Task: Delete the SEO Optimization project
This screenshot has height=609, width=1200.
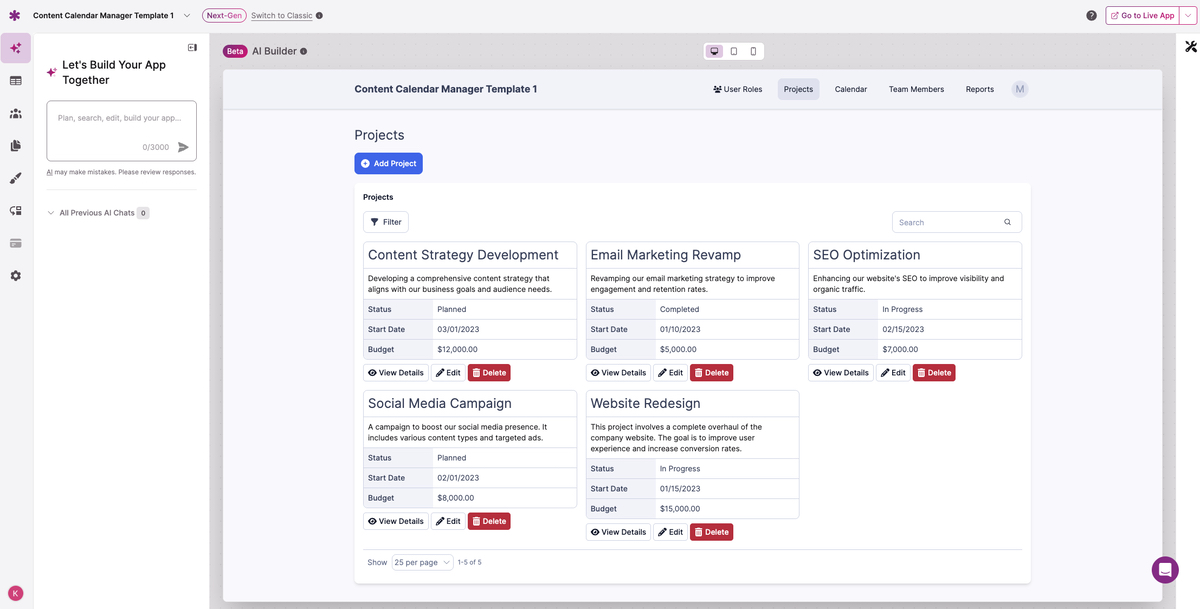Action: [933, 372]
